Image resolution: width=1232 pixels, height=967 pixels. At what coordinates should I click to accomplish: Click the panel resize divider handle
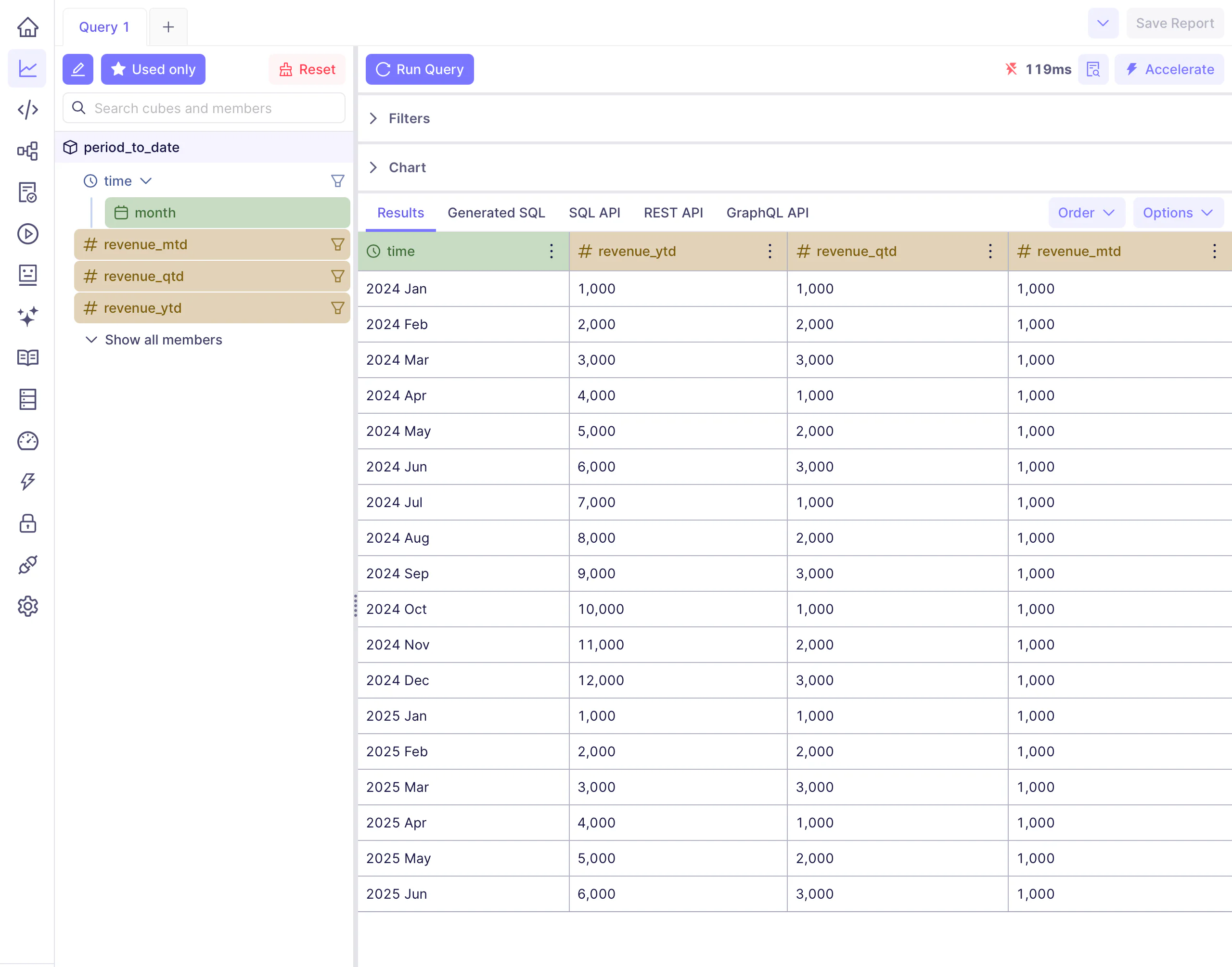[356, 606]
